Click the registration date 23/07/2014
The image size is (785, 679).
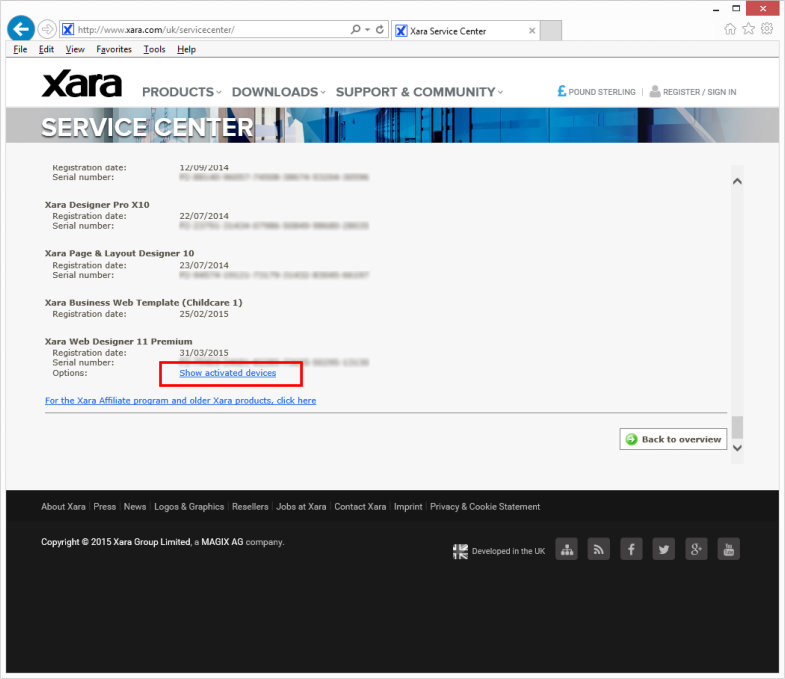(204, 265)
